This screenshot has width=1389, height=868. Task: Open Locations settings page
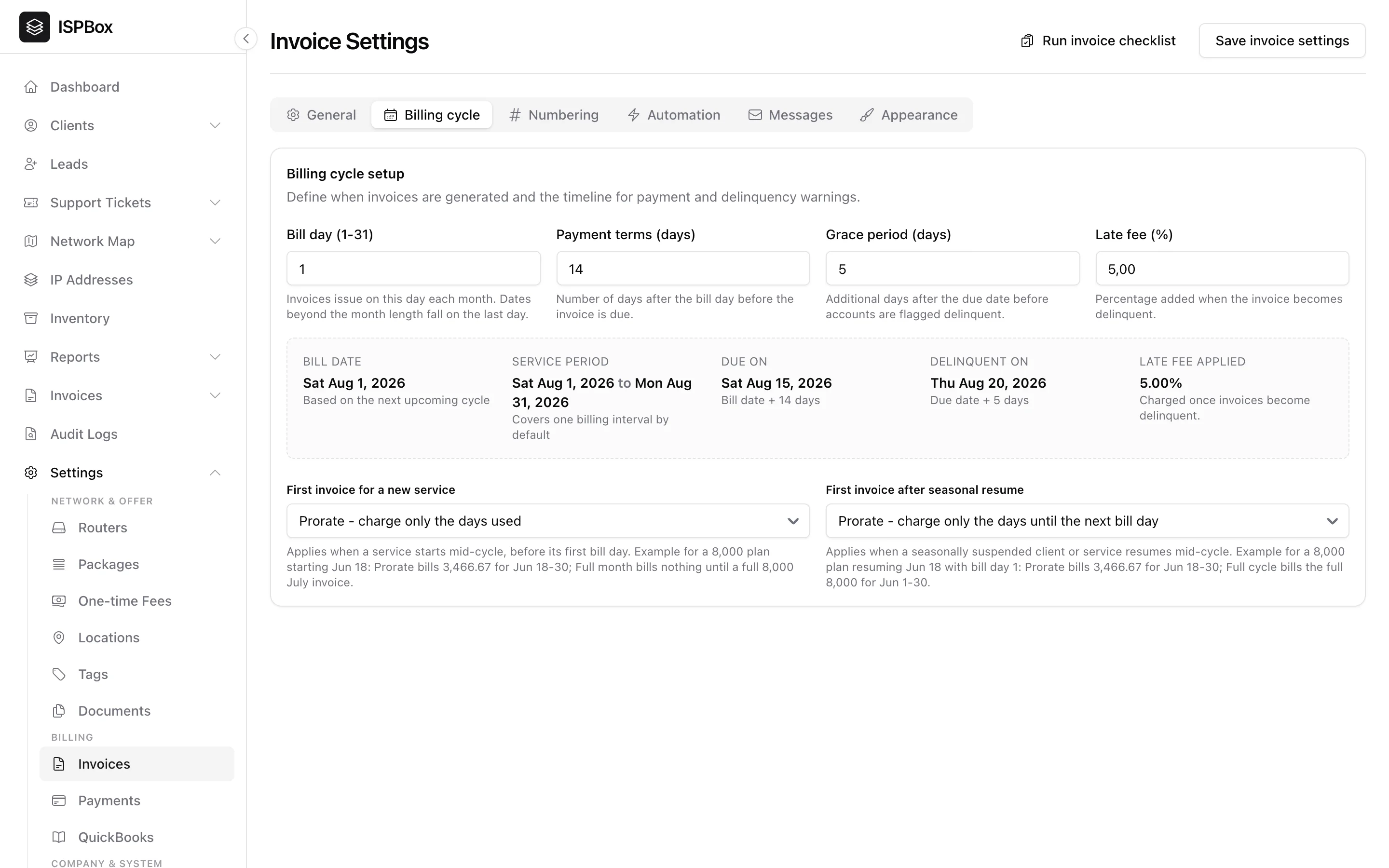136,638
